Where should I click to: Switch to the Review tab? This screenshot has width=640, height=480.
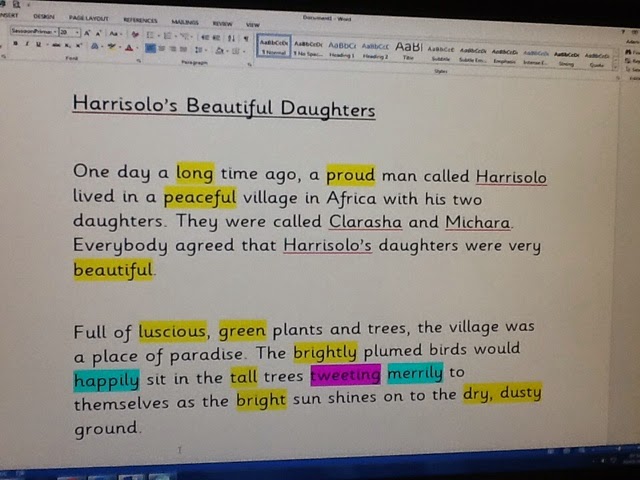222,24
